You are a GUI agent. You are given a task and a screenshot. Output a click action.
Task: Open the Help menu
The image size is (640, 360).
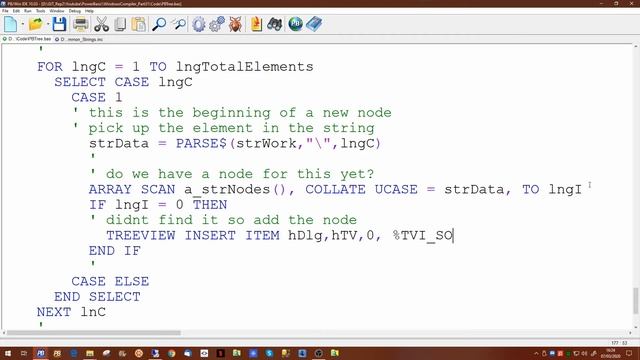(89, 11)
